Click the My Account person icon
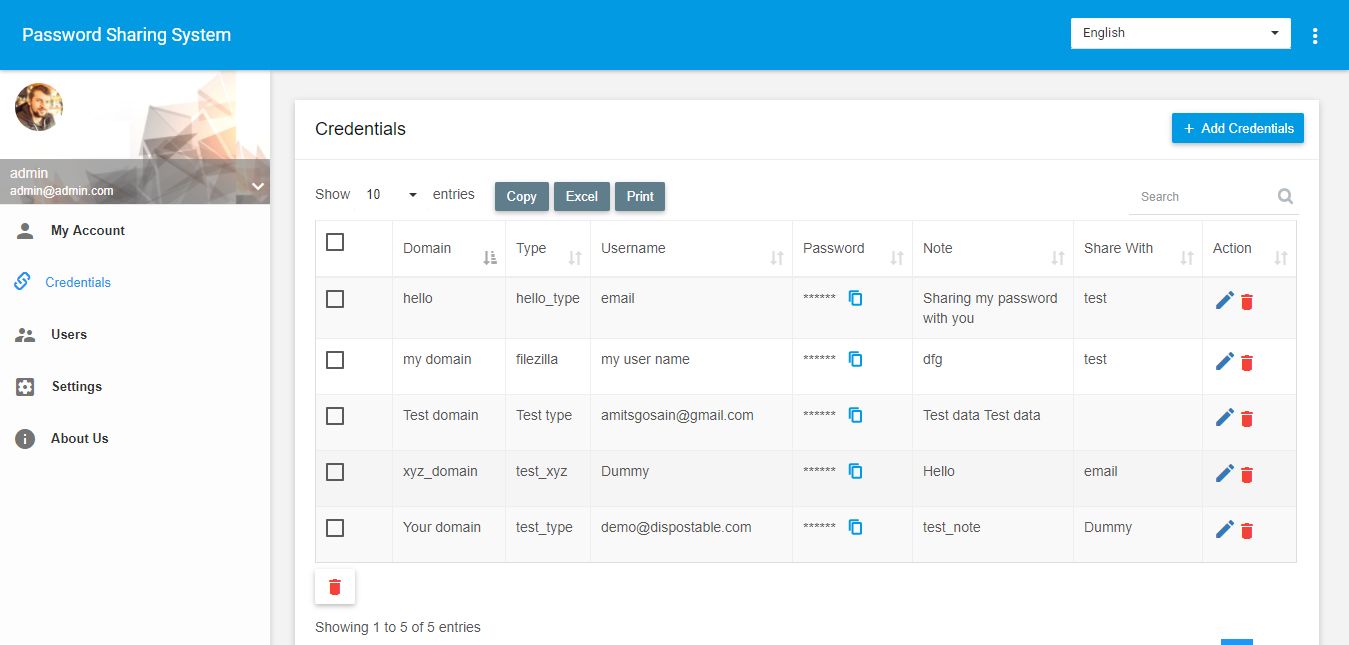 click(25, 231)
